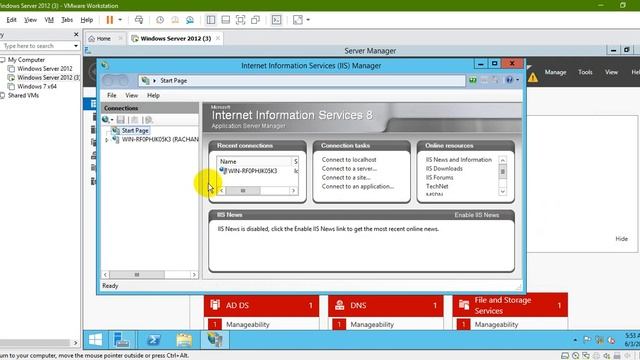Open the Tabs menu in VMware Workstation
The width and height of the screenshot is (640, 360).
point(67,20)
